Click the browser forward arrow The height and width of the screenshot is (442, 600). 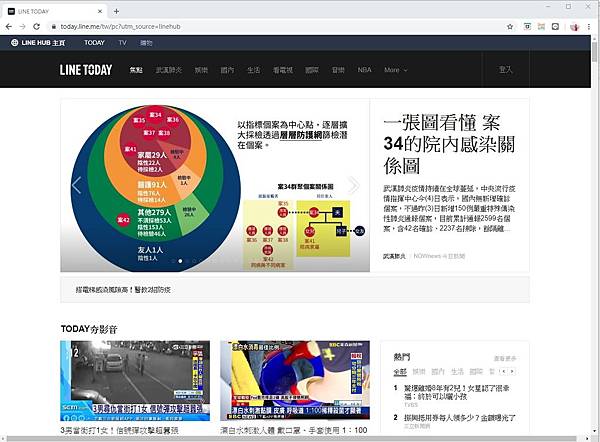[x=23, y=26]
